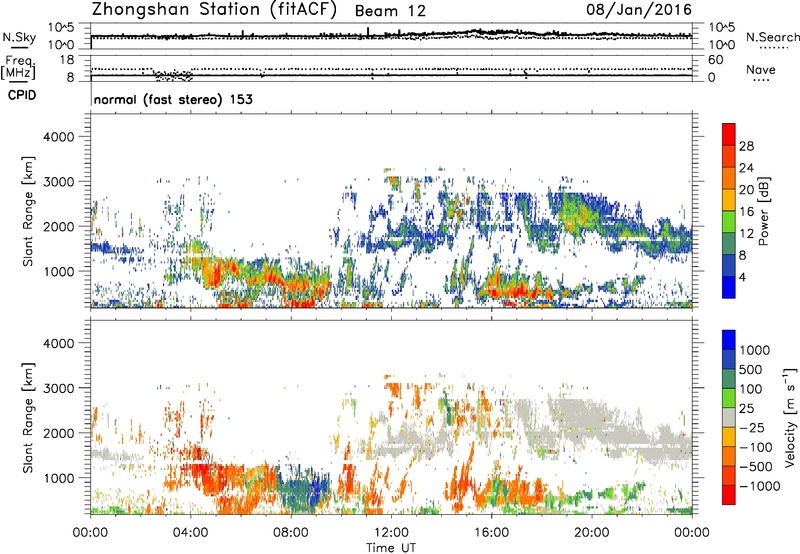The image size is (800, 554).
Task: Click the '4000' tick on power panel
Action: [58, 137]
